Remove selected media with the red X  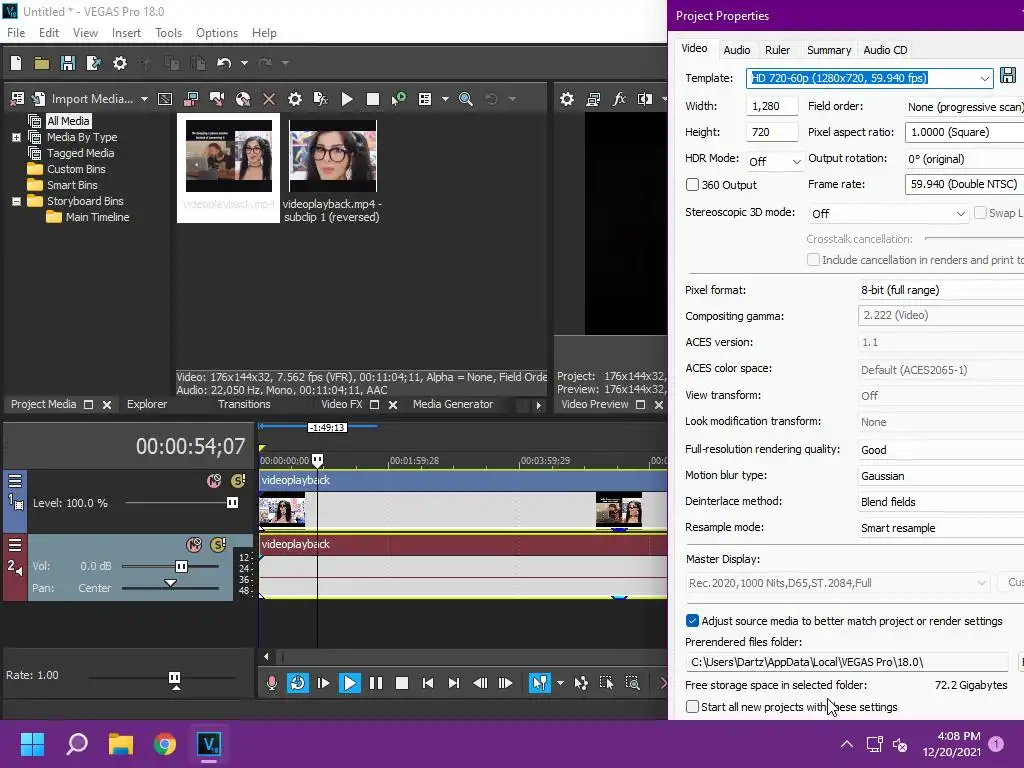pyautogui.click(x=268, y=99)
